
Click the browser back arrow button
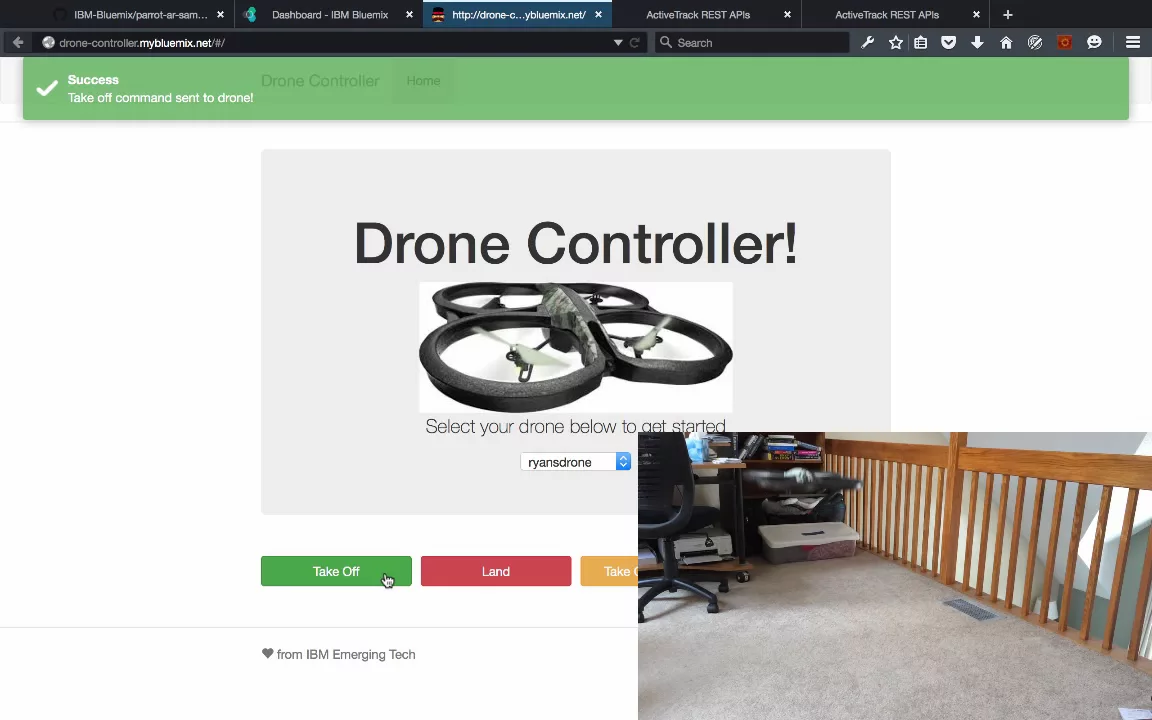tap(18, 43)
